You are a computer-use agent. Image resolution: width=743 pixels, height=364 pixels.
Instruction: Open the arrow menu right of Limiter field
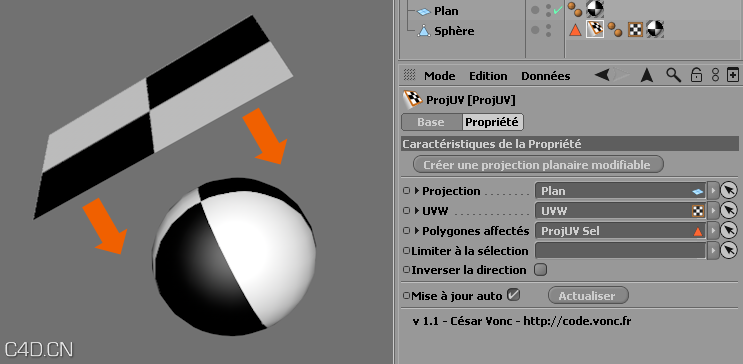[x=713, y=251]
